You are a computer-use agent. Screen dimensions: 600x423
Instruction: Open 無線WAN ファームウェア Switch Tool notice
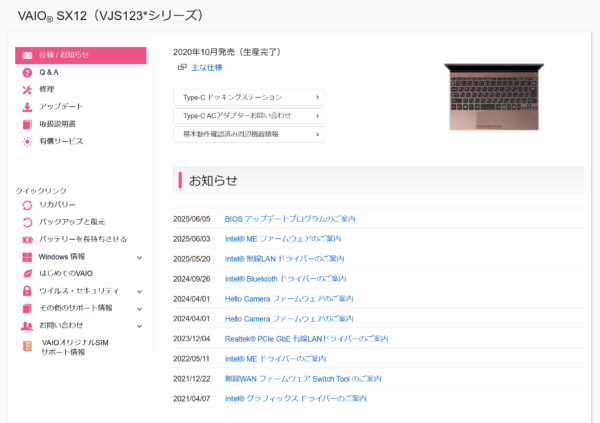(x=303, y=379)
